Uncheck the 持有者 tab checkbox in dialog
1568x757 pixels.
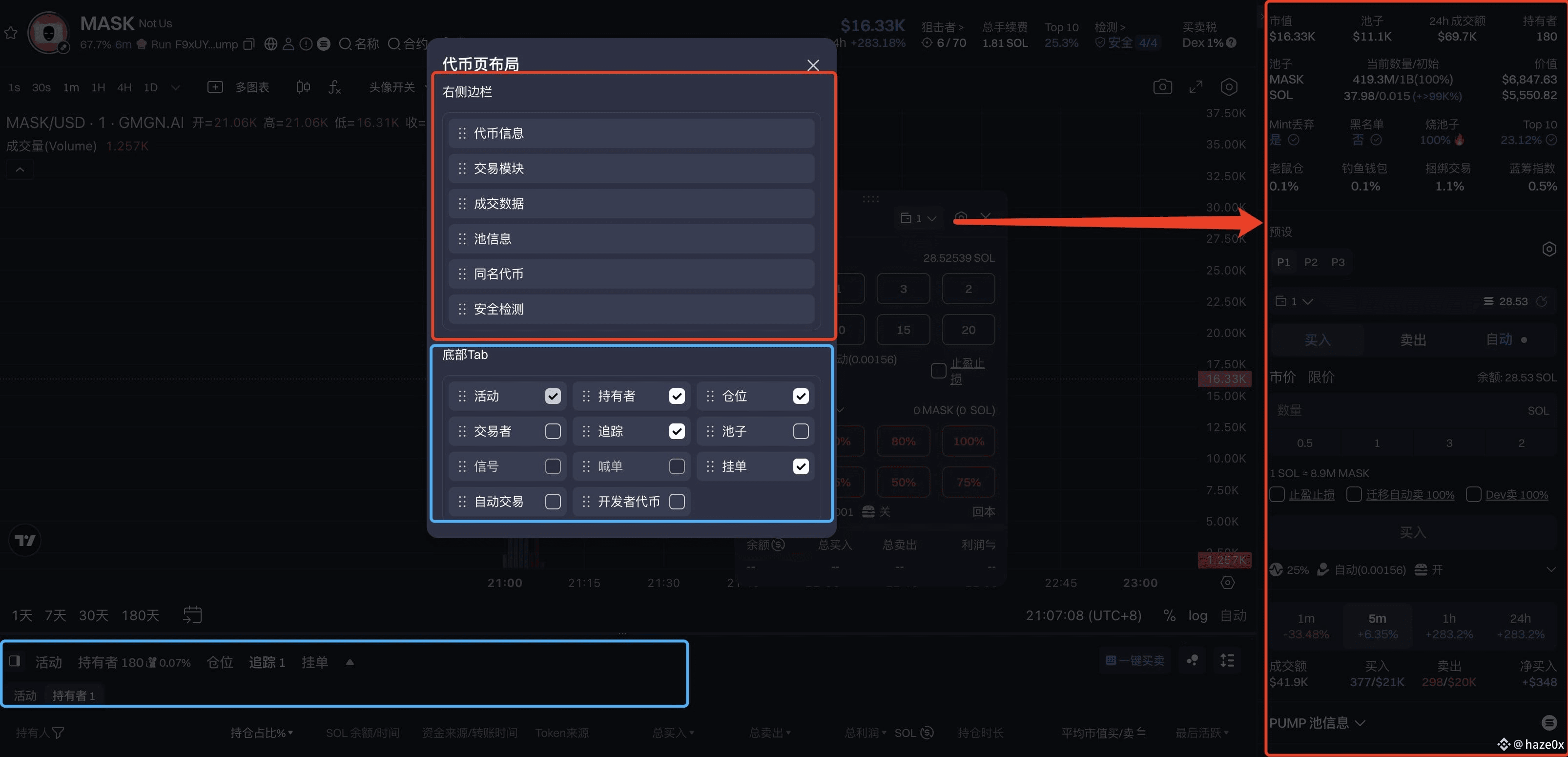(x=677, y=397)
